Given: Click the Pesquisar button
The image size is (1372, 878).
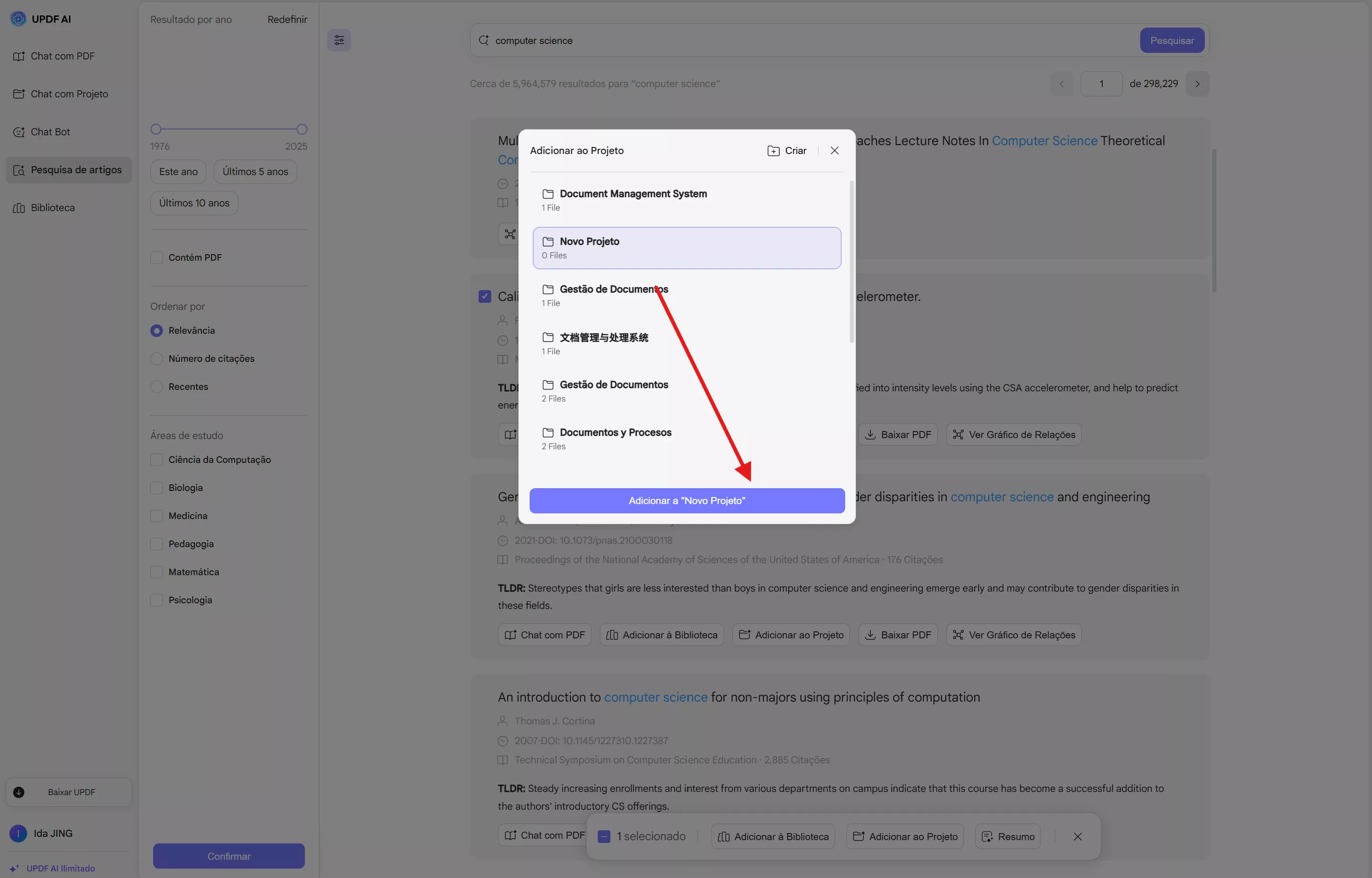Looking at the screenshot, I should pyautogui.click(x=1172, y=40).
